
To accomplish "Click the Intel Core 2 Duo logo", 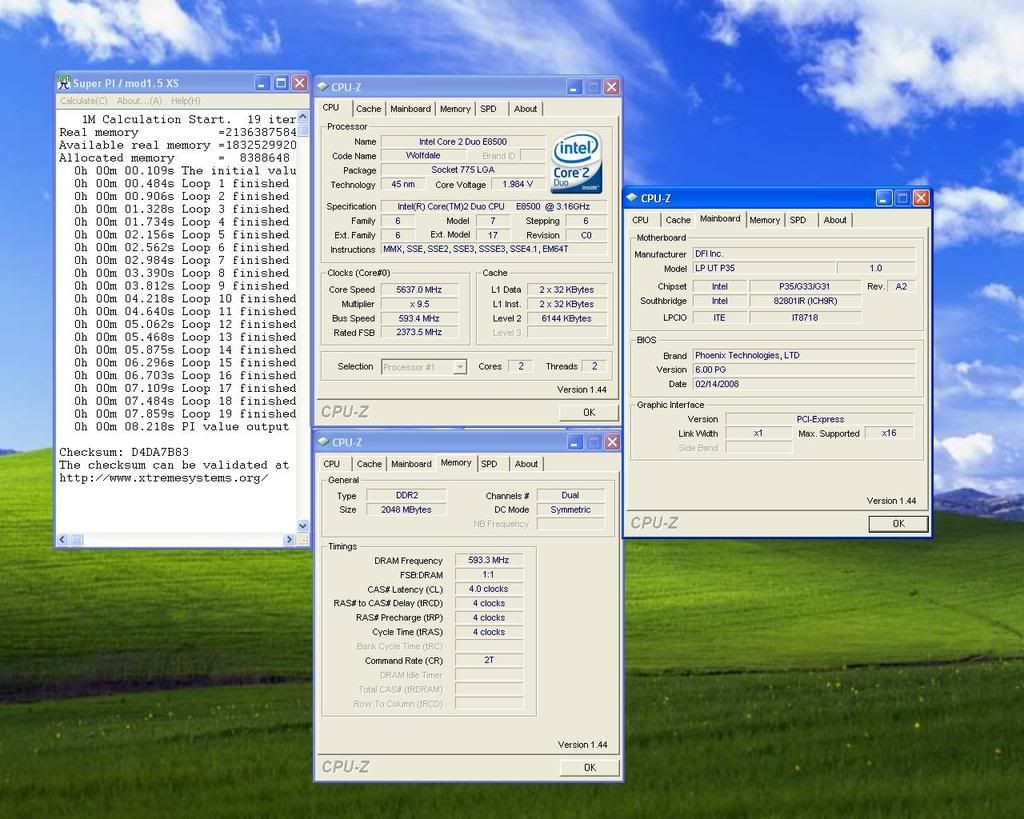I will [575, 163].
